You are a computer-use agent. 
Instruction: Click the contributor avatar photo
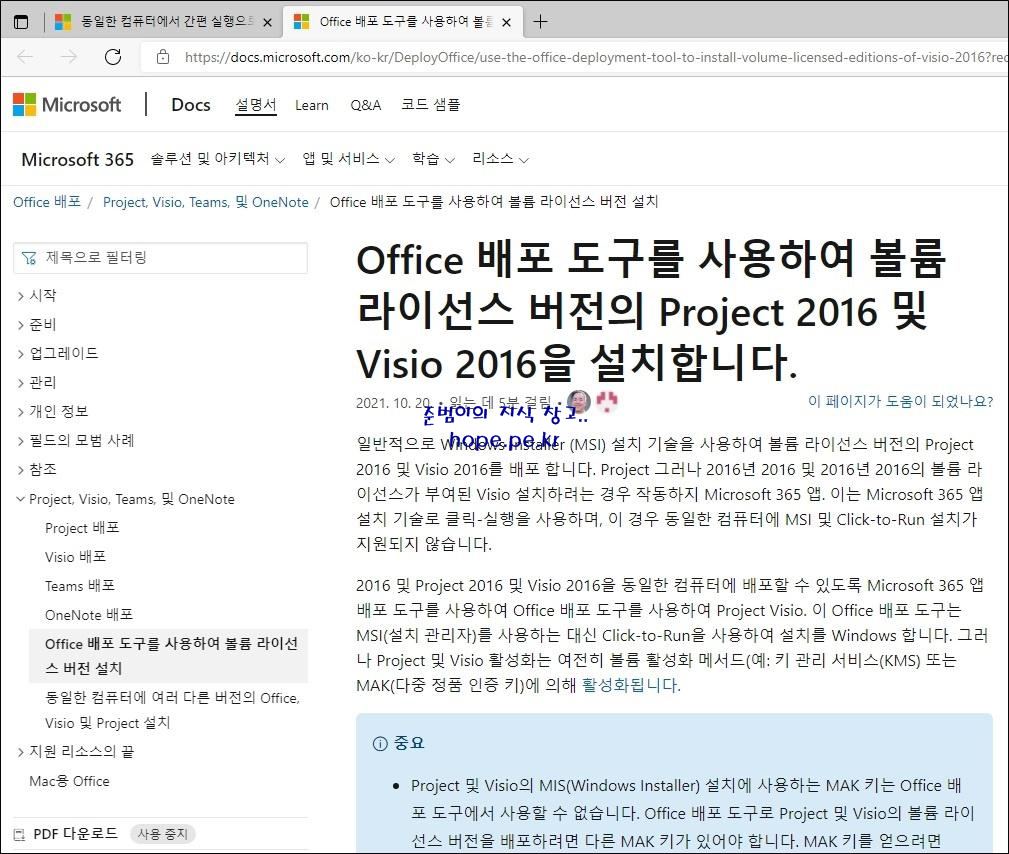point(579,402)
